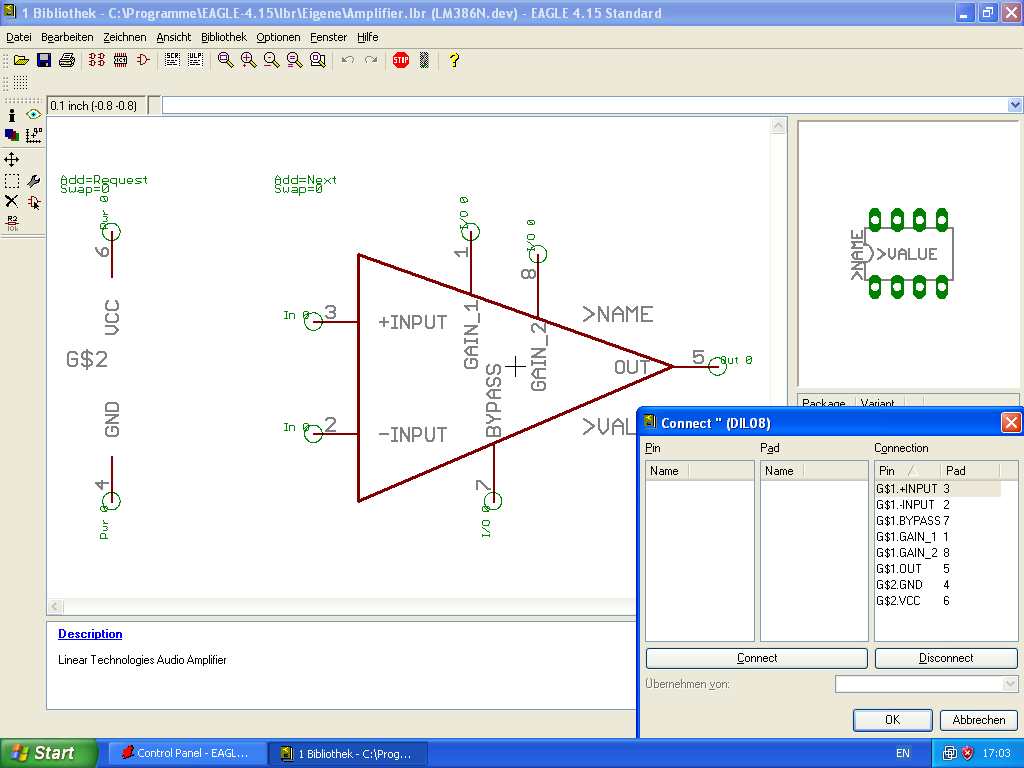Click the horizontal scrollbar left arrow
This screenshot has width=1024, height=768.
pyautogui.click(x=56, y=607)
